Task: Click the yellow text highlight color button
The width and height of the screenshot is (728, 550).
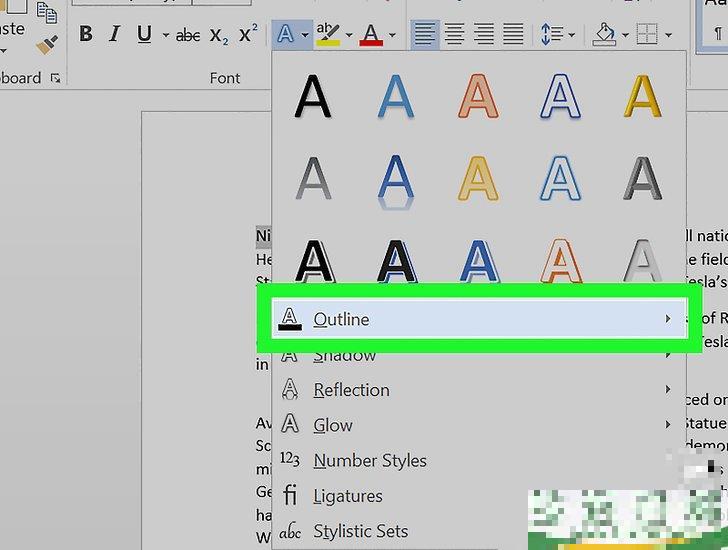Action: tap(327, 35)
